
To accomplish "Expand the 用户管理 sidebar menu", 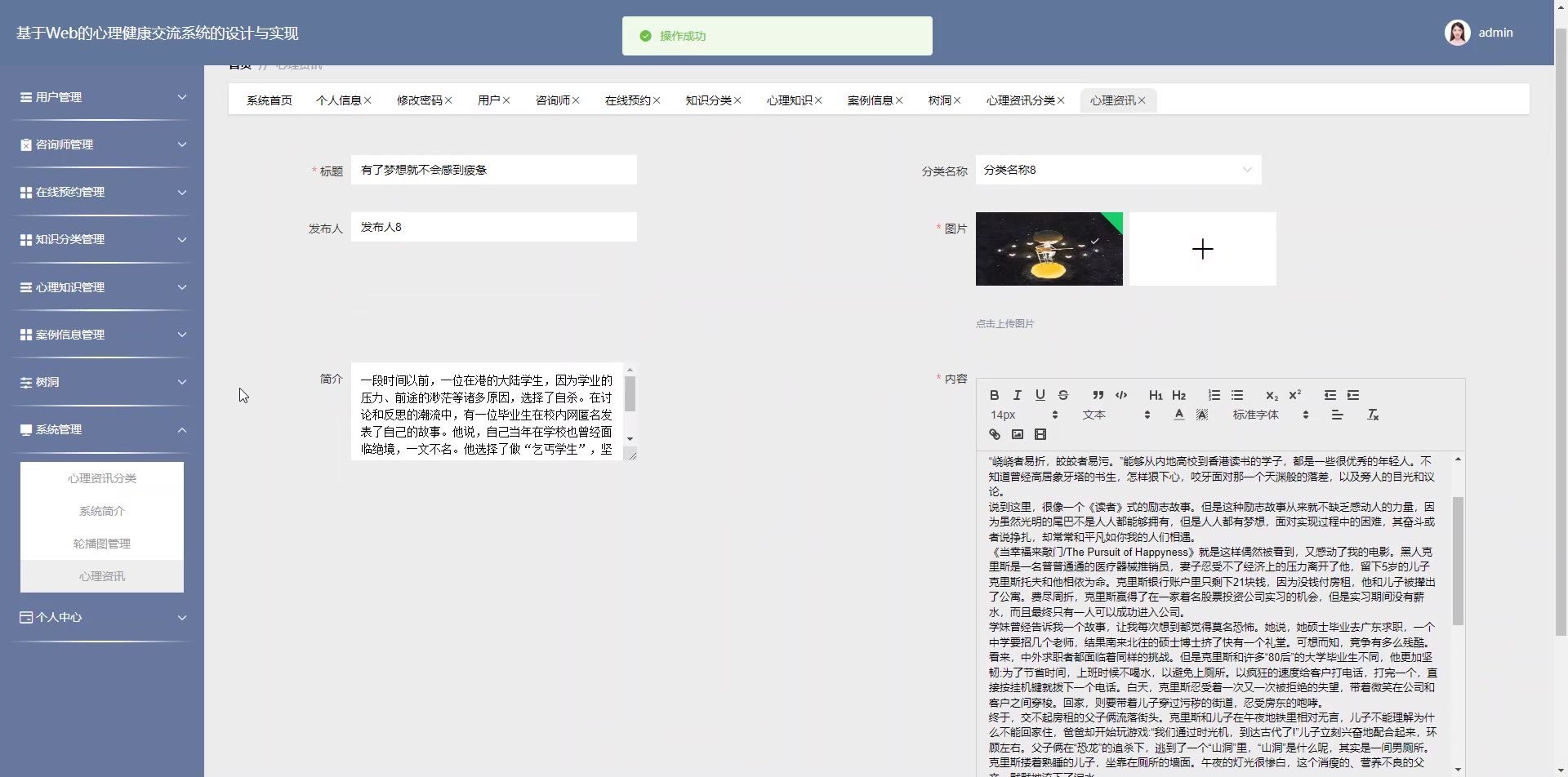I will (x=102, y=97).
